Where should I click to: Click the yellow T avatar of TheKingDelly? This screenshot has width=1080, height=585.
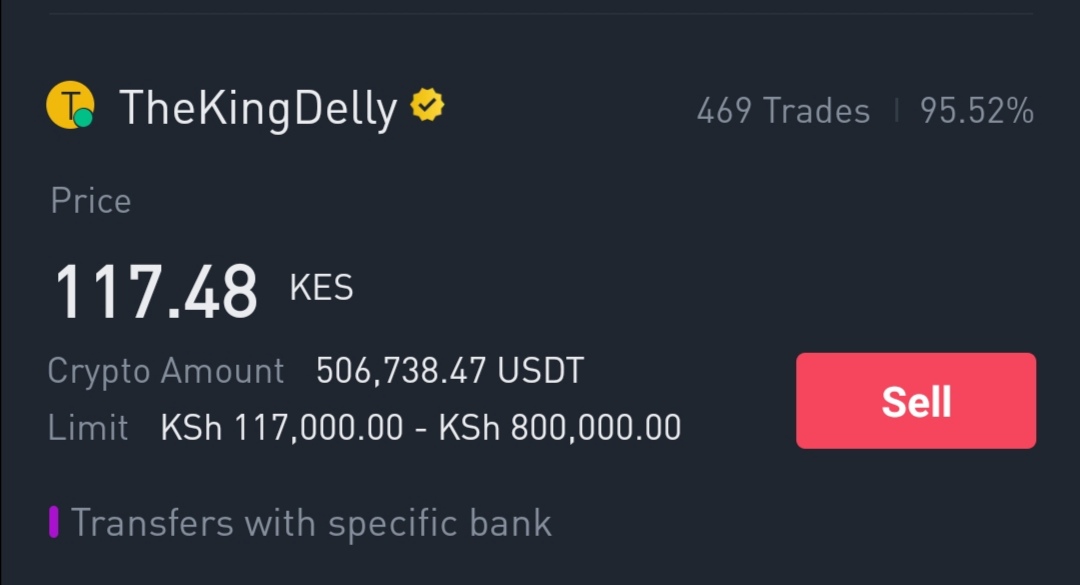pos(70,105)
